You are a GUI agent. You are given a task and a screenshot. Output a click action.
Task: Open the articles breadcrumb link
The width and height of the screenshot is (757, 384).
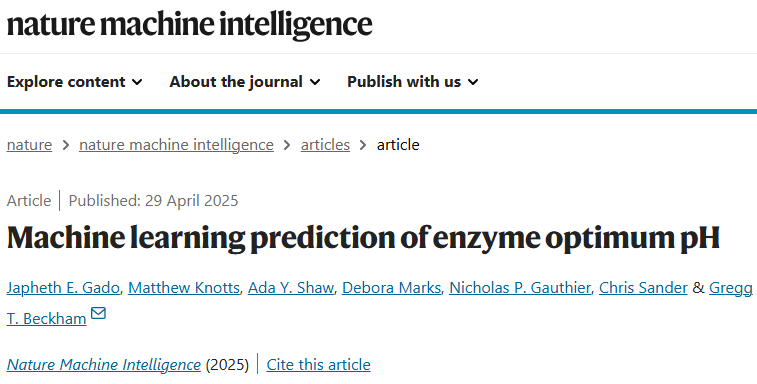pyautogui.click(x=325, y=145)
